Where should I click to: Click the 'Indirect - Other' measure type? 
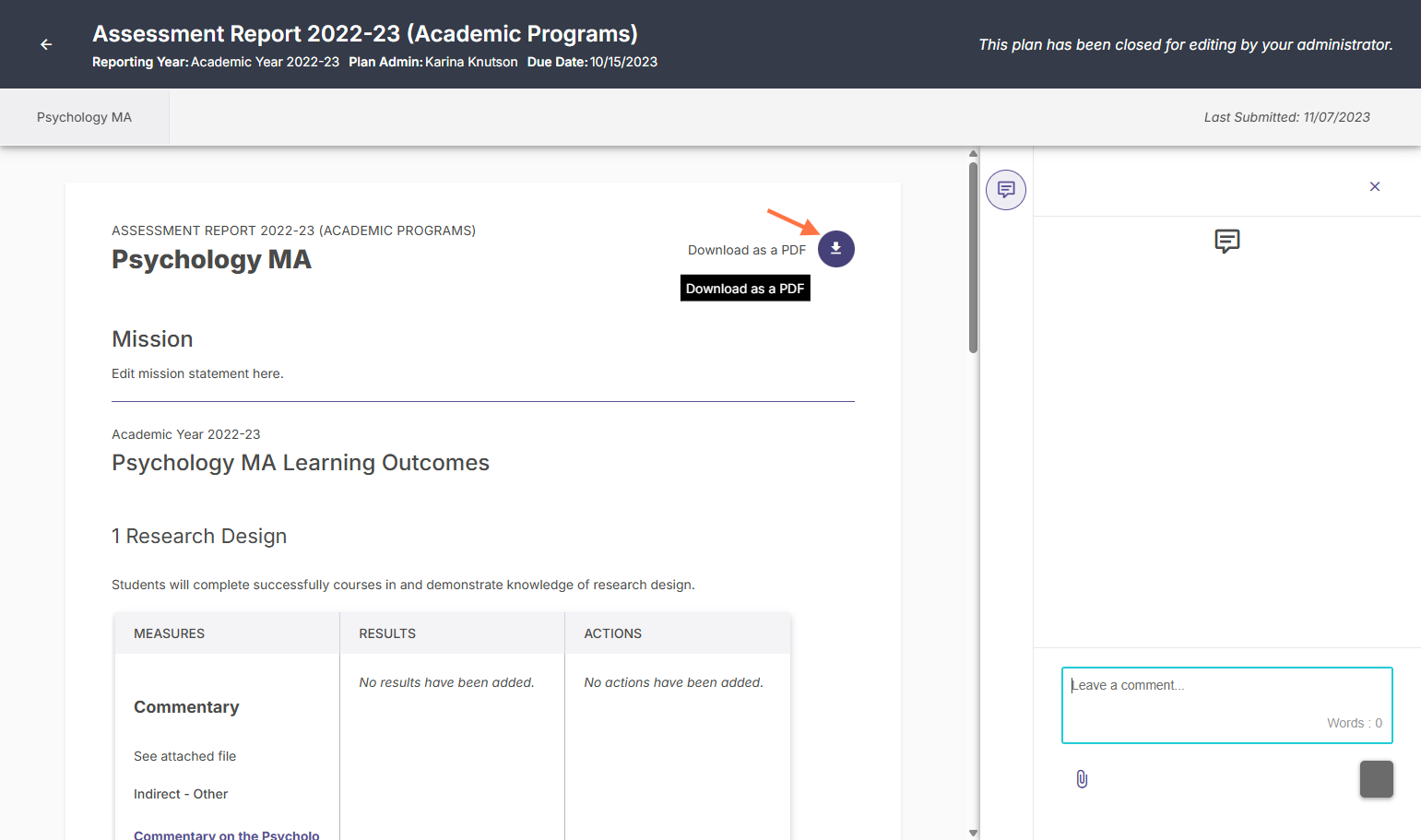(181, 794)
